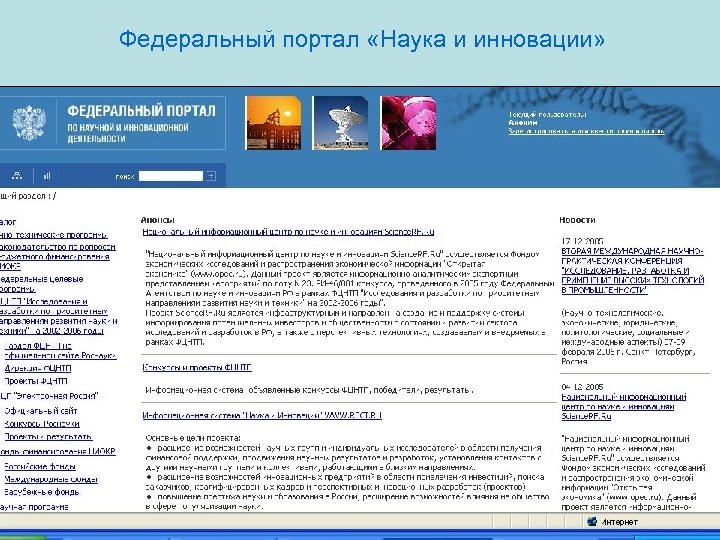
Task: Click the Аноним current user name
Action: [523, 123]
